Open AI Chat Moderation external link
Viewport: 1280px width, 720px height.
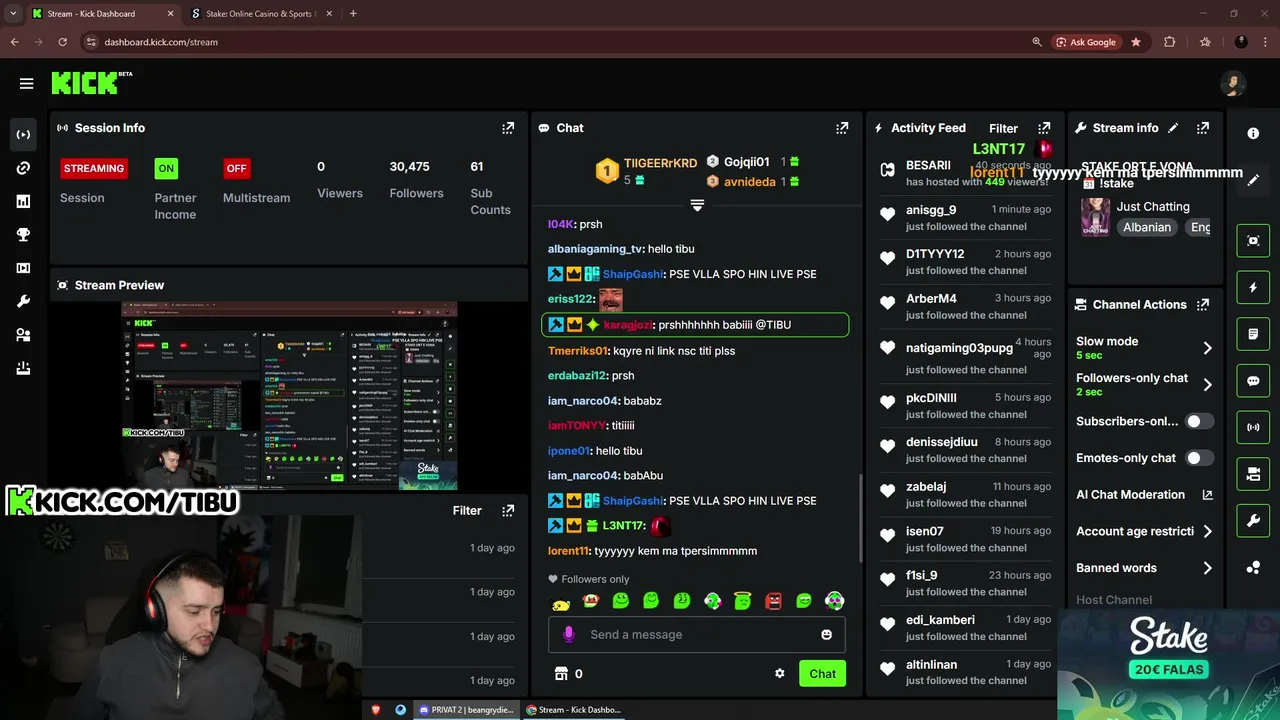point(1207,494)
